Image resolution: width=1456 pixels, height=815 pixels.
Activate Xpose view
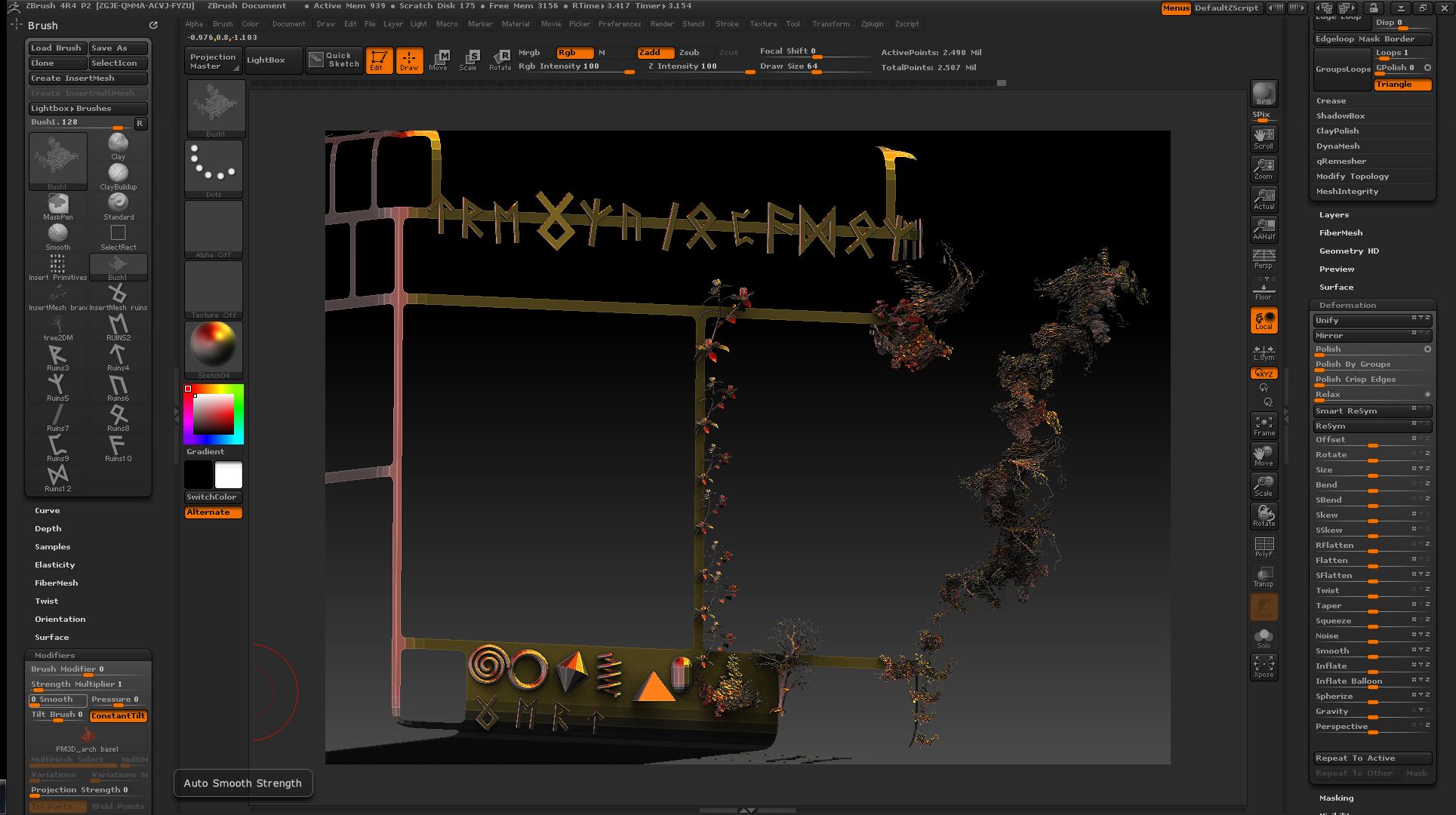click(1264, 667)
